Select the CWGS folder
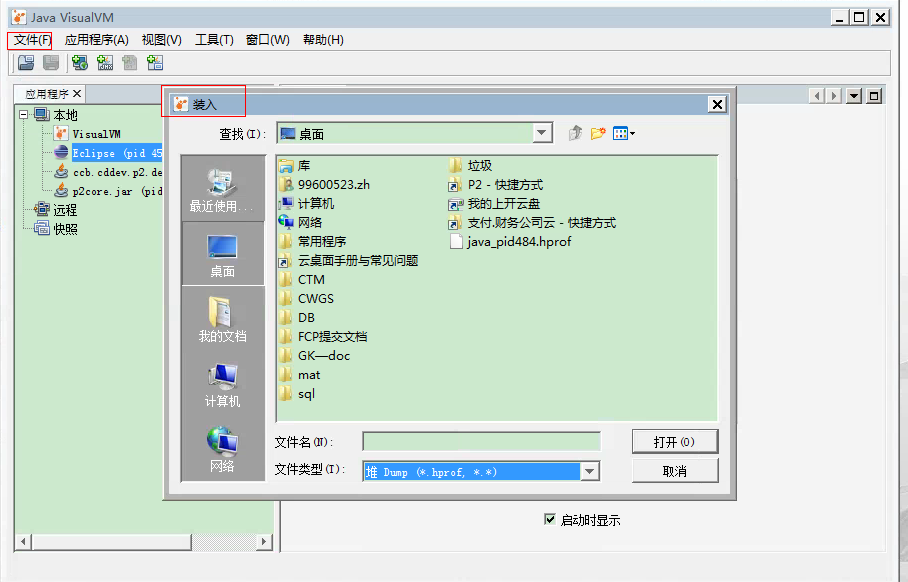 pos(306,299)
